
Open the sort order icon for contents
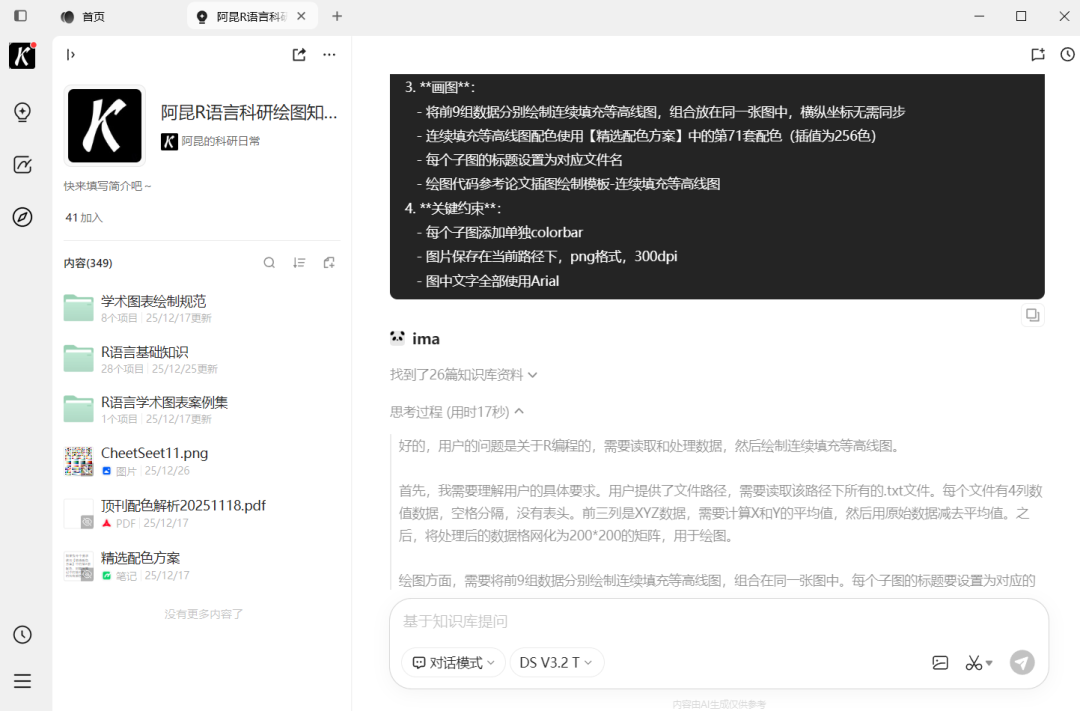click(x=299, y=262)
